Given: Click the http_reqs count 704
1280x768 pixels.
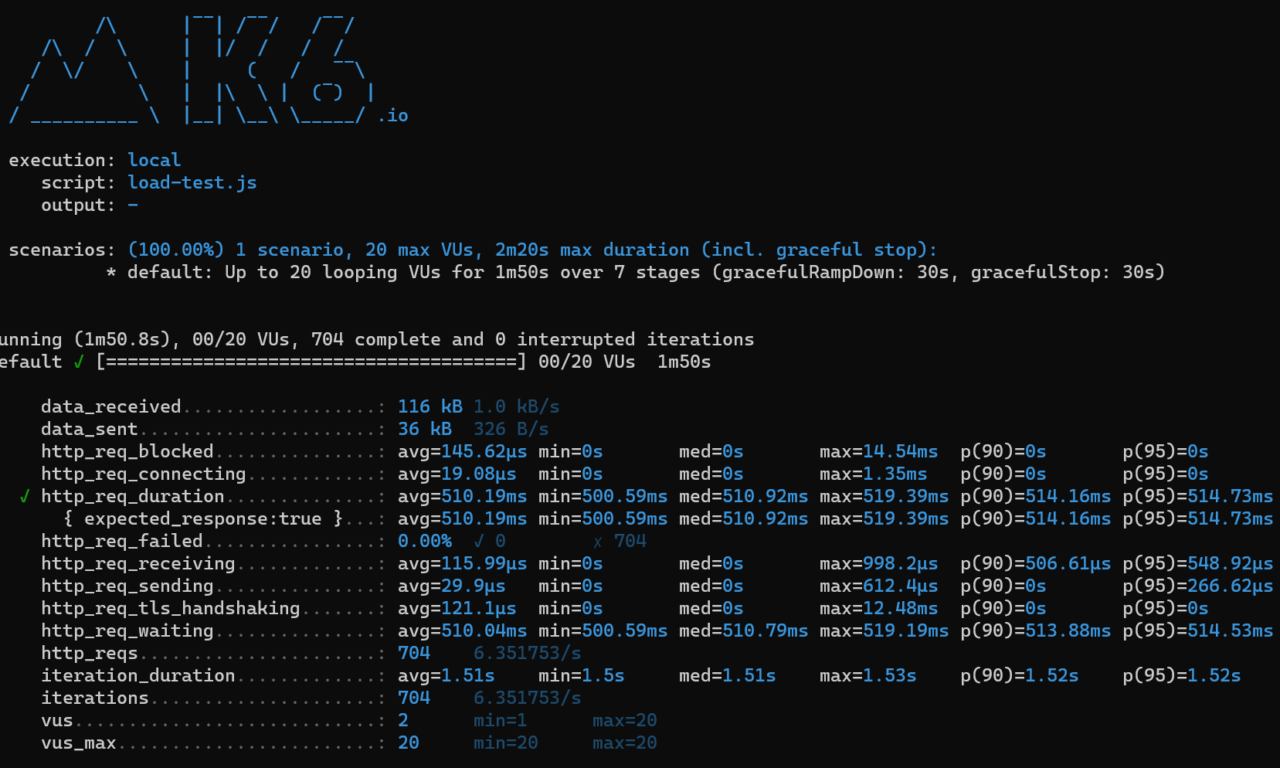Looking at the screenshot, I should pos(414,653).
